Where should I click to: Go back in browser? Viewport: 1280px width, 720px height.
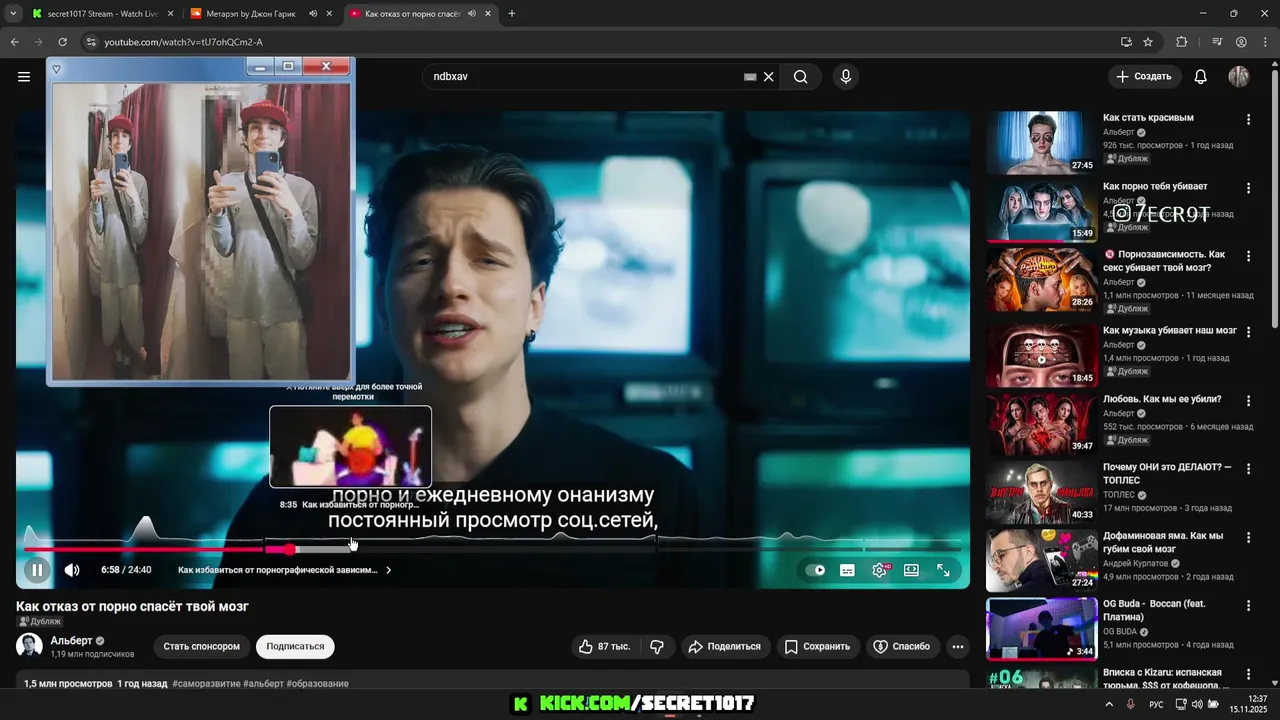(x=14, y=42)
